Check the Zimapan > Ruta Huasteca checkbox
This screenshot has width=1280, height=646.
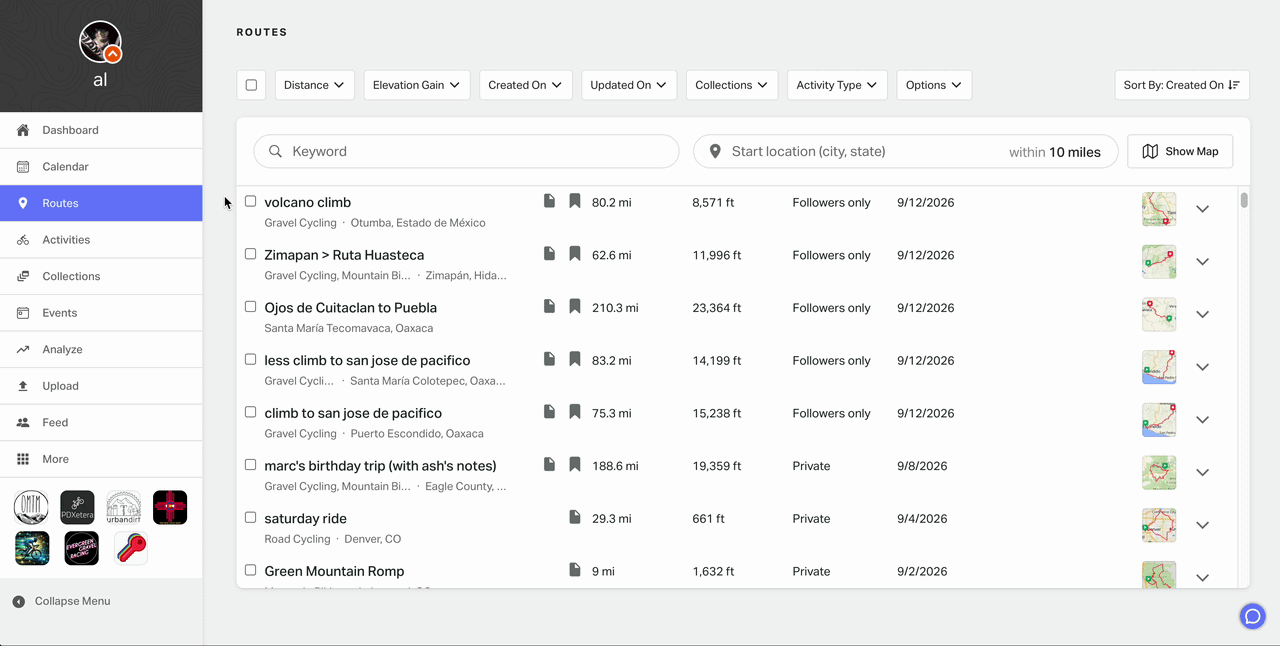click(251, 254)
